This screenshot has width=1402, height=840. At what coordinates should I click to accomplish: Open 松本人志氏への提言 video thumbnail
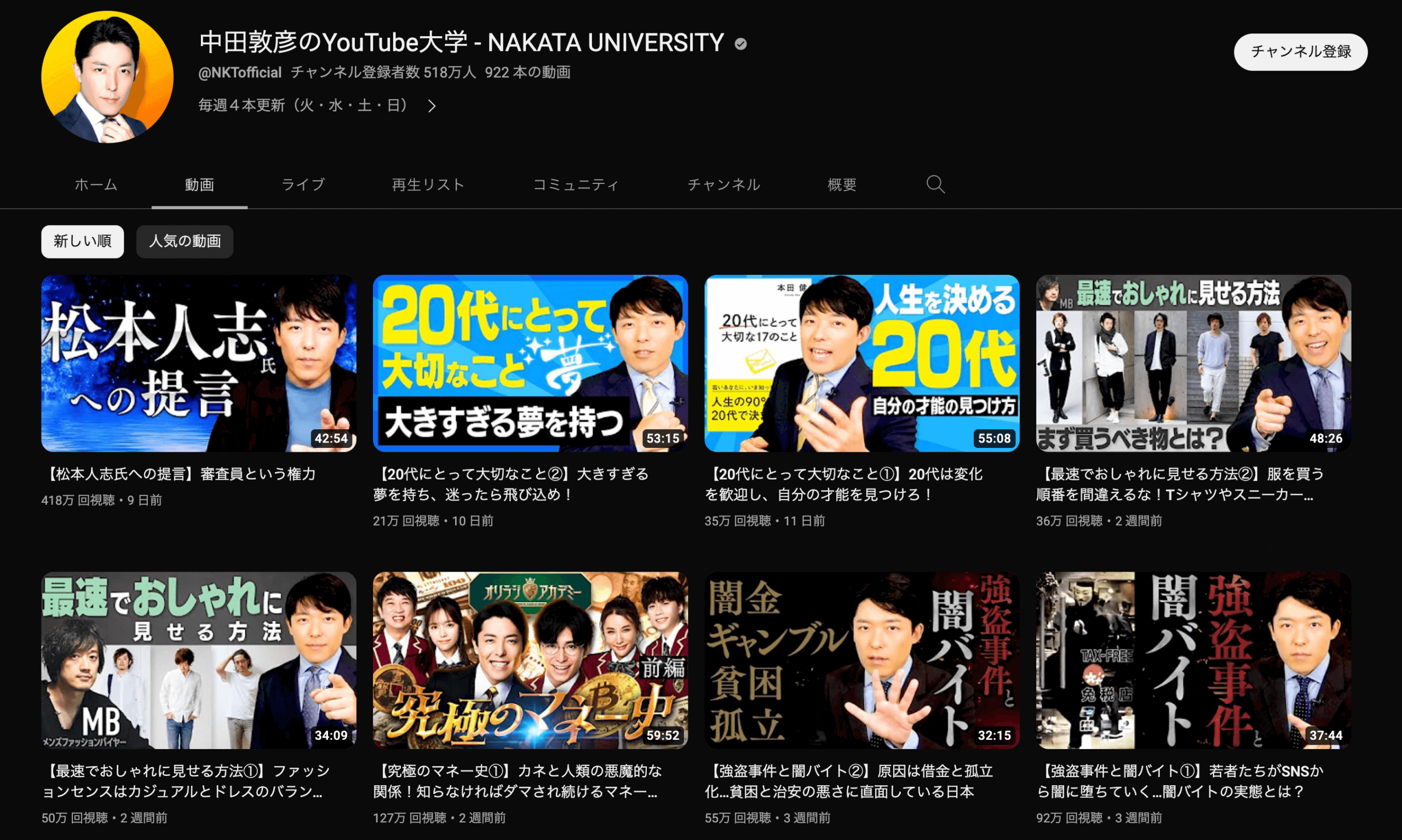pyautogui.click(x=199, y=364)
